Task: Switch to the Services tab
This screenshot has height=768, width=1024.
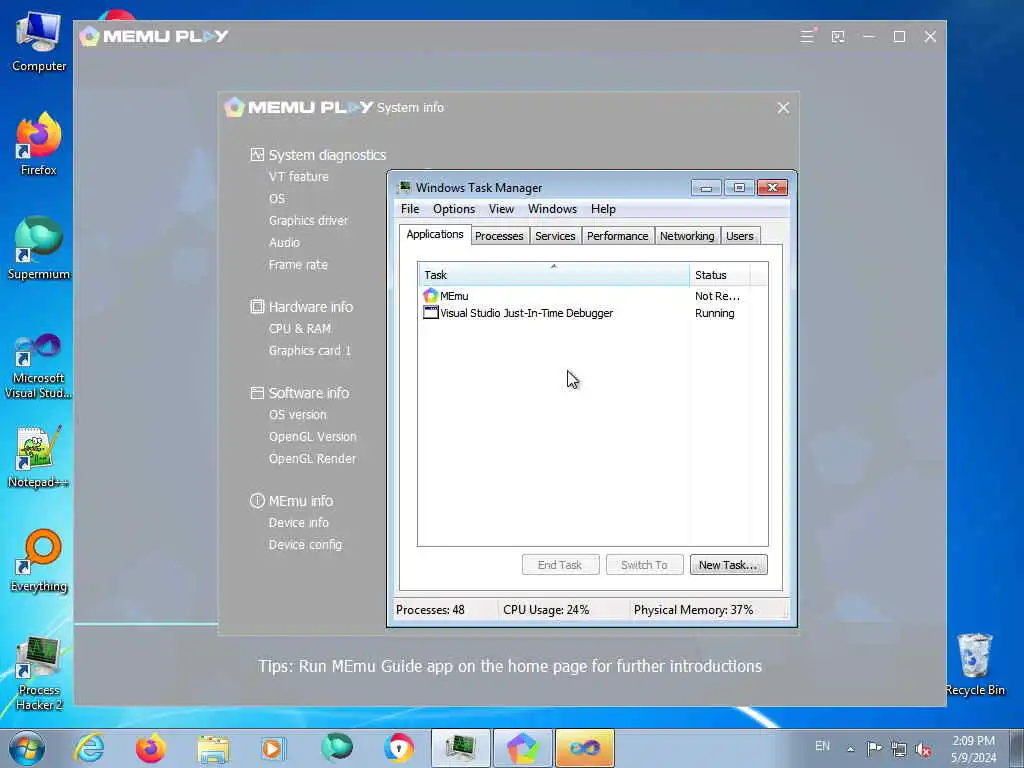Action: (555, 236)
